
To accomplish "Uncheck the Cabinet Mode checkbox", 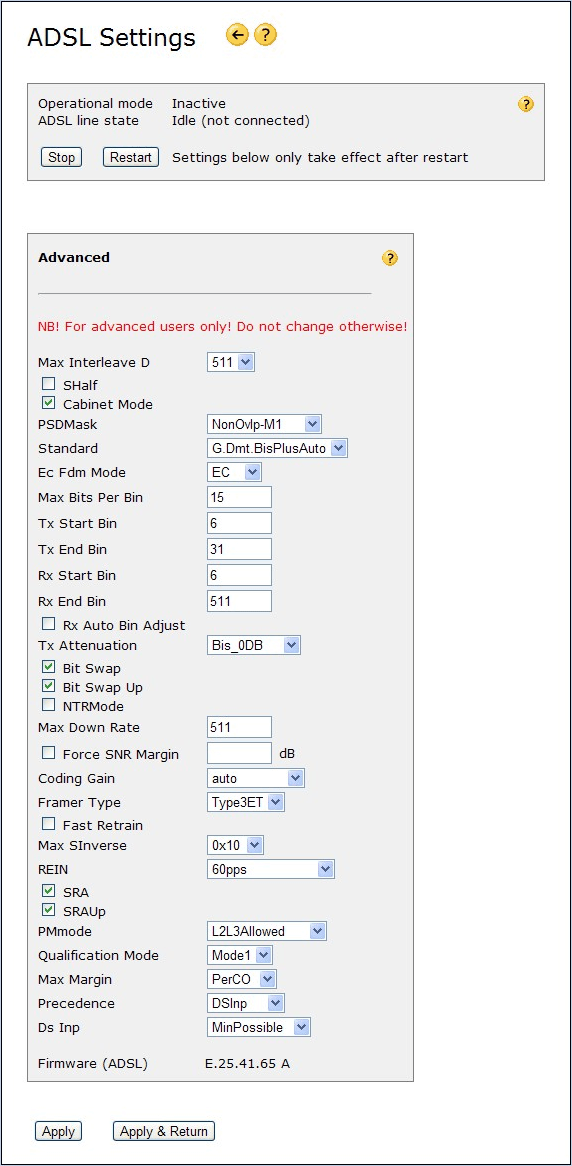I will (x=48, y=403).
